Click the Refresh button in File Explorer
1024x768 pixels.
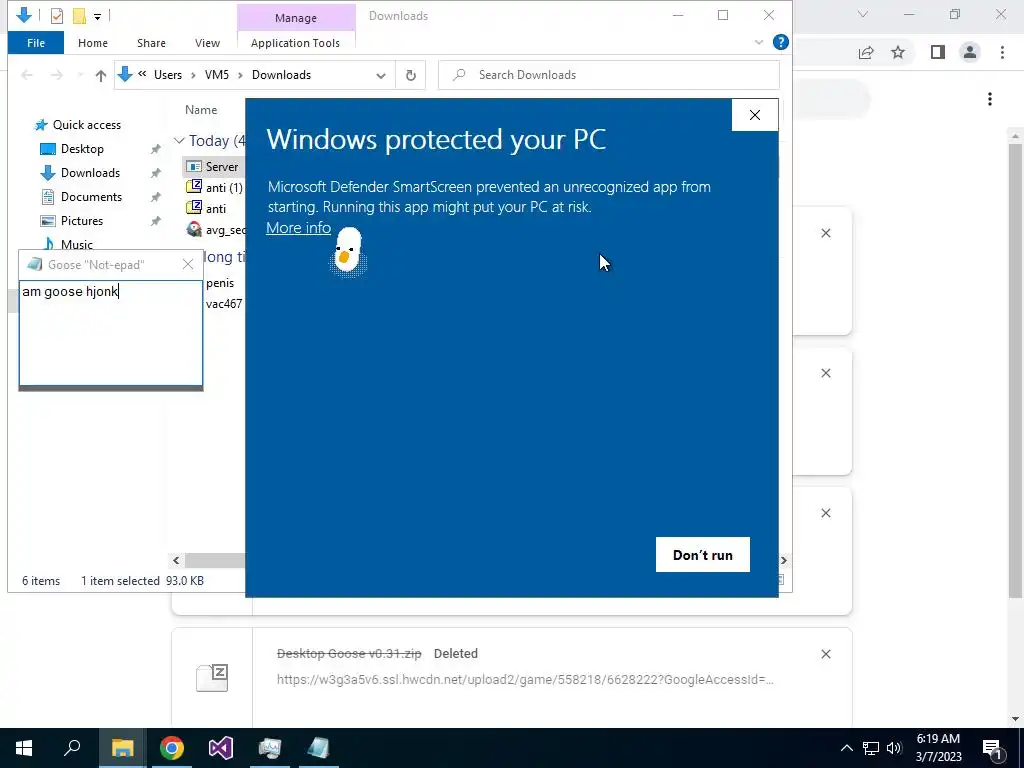411,75
